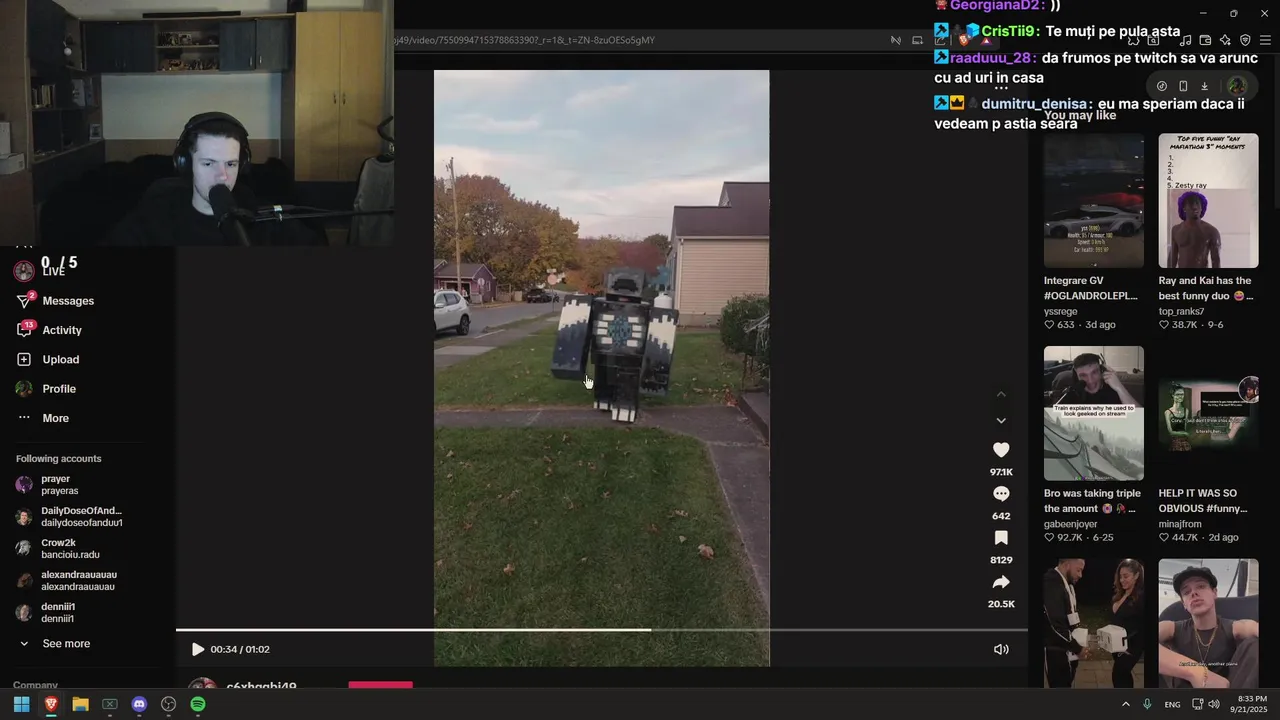Click microphone icon in system tray

point(1147,704)
